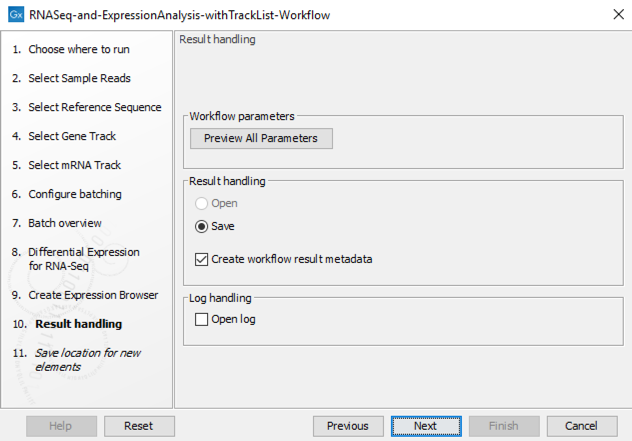The image size is (632, 441).
Task: Jump to Choose where to run step
Action: coord(78,49)
